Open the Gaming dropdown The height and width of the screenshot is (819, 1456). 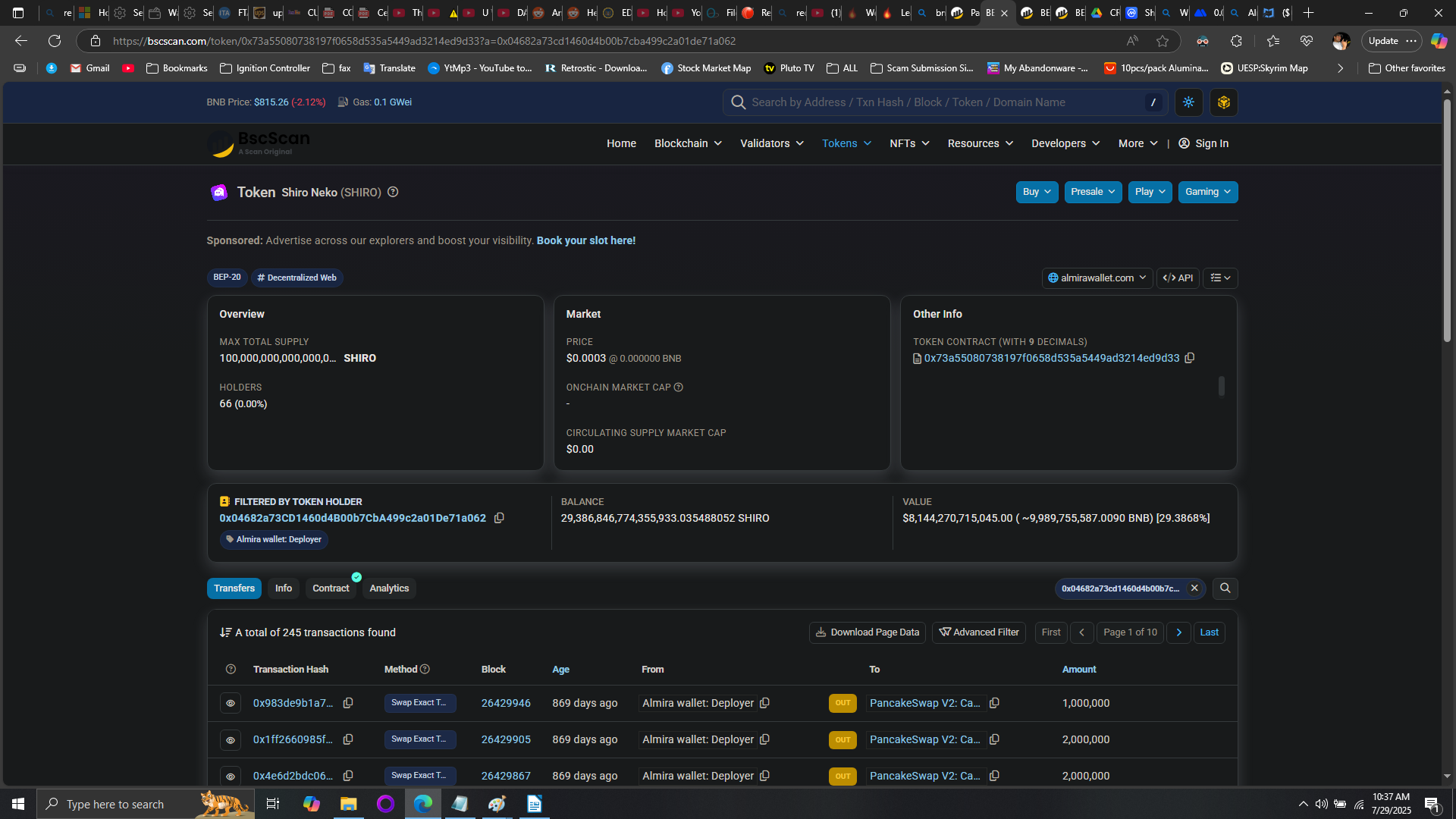[x=1208, y=192]
